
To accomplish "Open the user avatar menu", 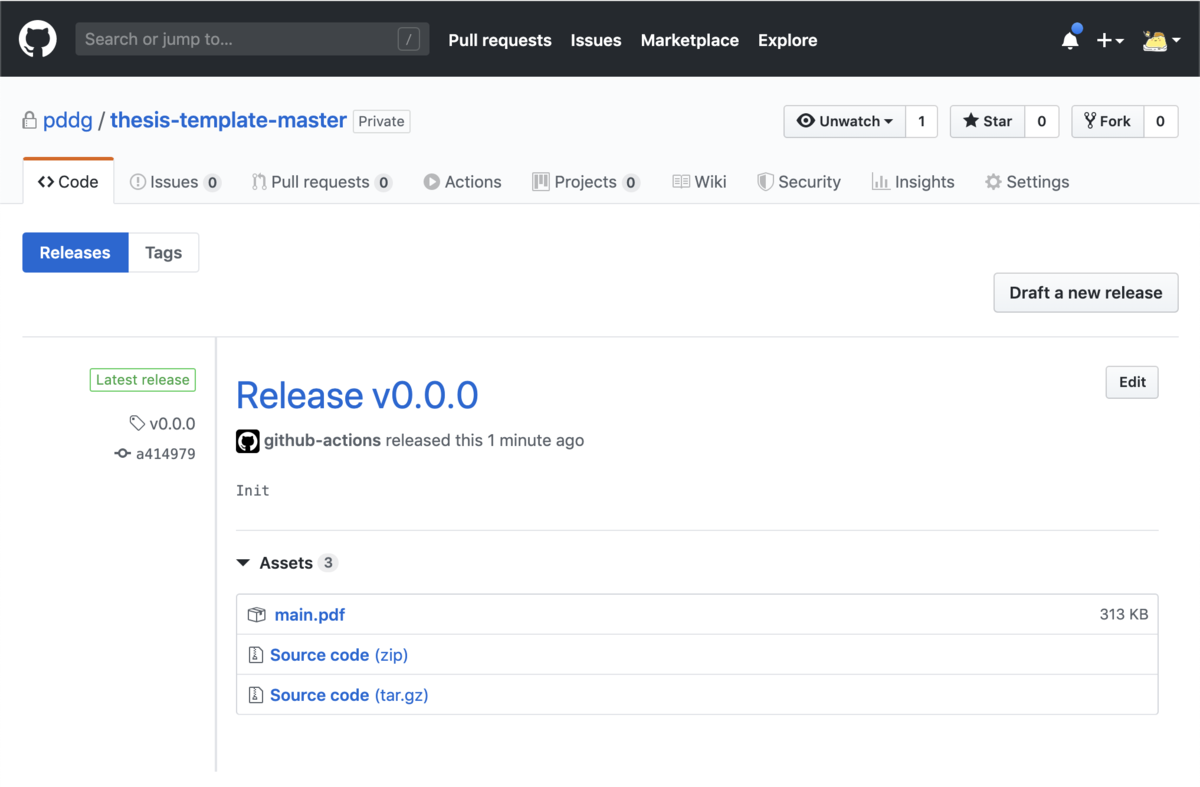I will 1162,40.
